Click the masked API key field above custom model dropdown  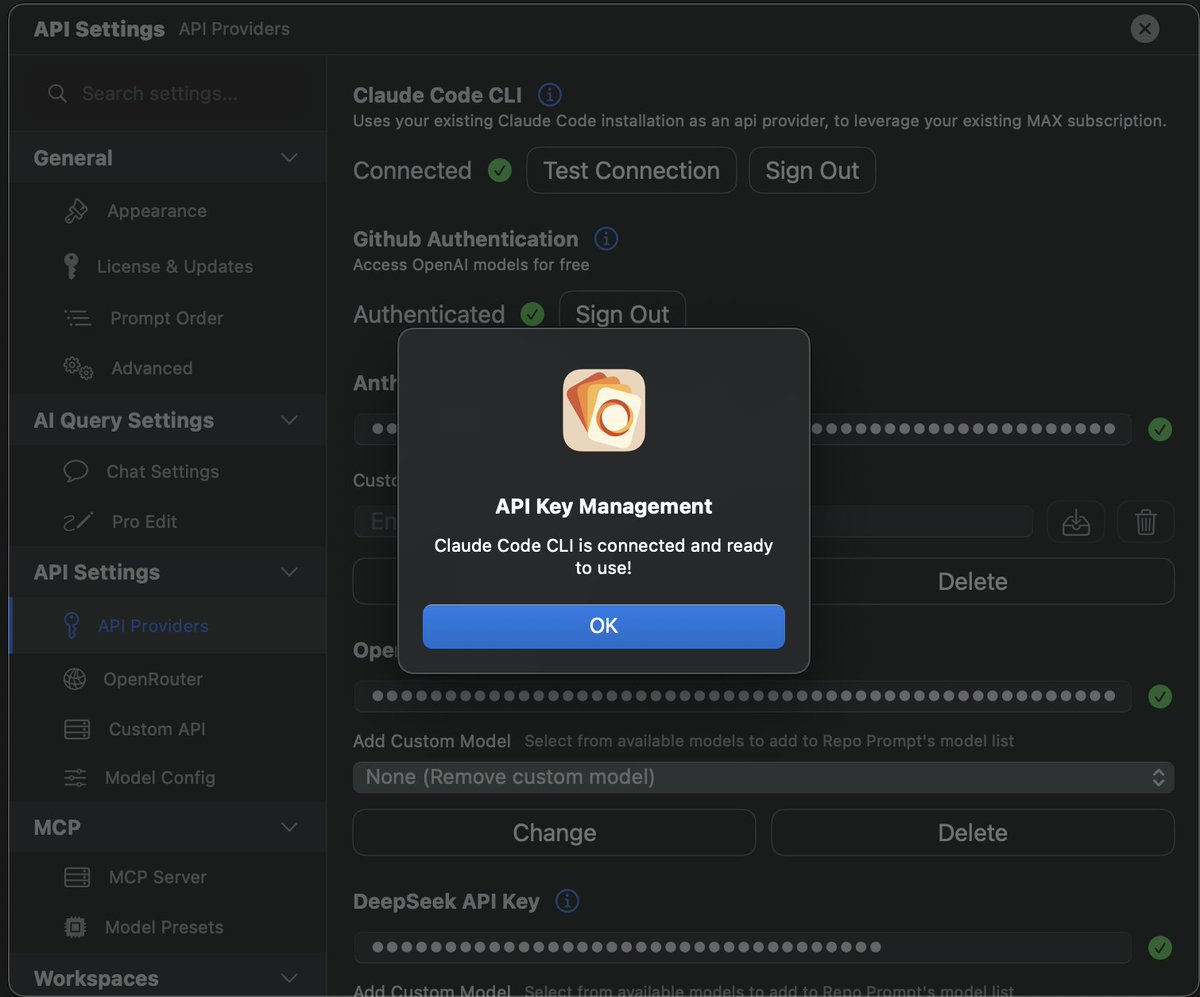click(742, 696)
